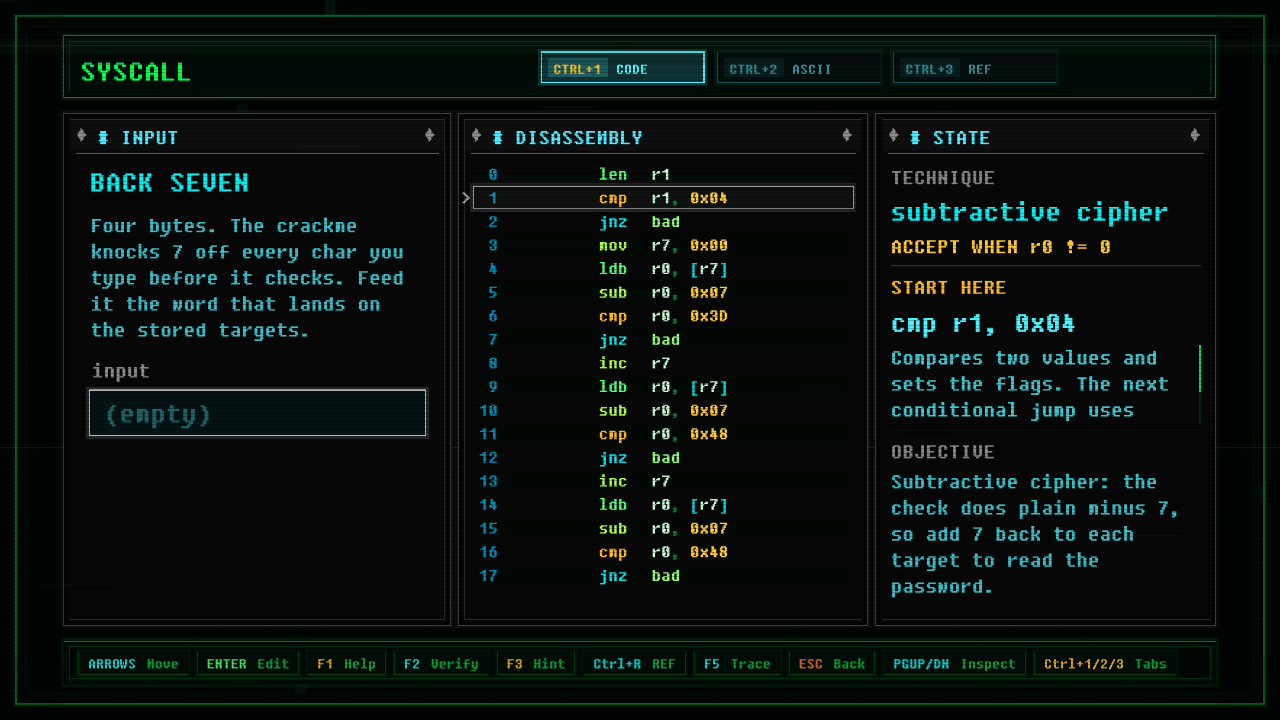
Task: Open F1 Help
Action: pos(346,663)
